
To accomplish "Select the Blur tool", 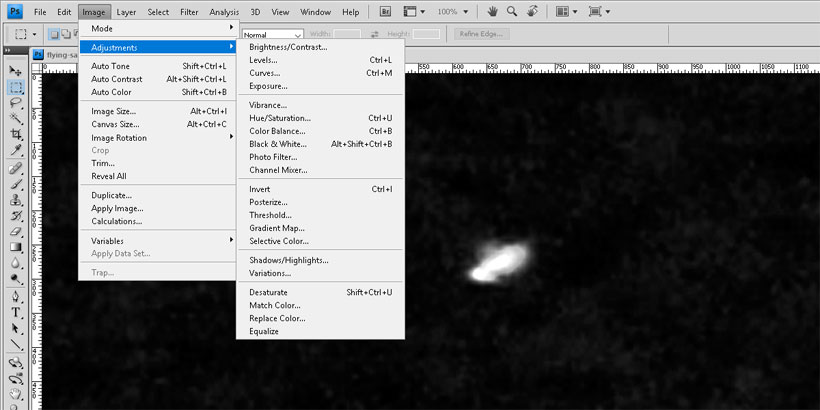I will click(x=16, y=263).
